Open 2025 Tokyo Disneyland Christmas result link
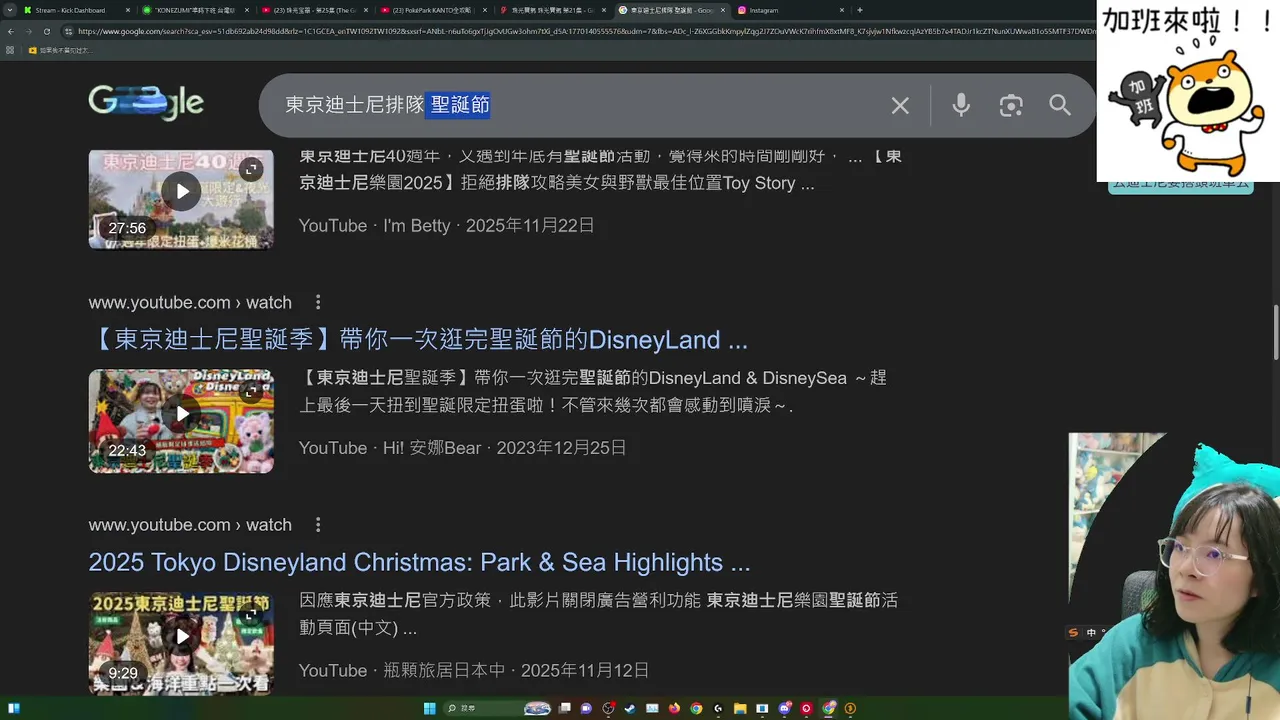This screenshot has width=1280, height=720. point(419,562)
